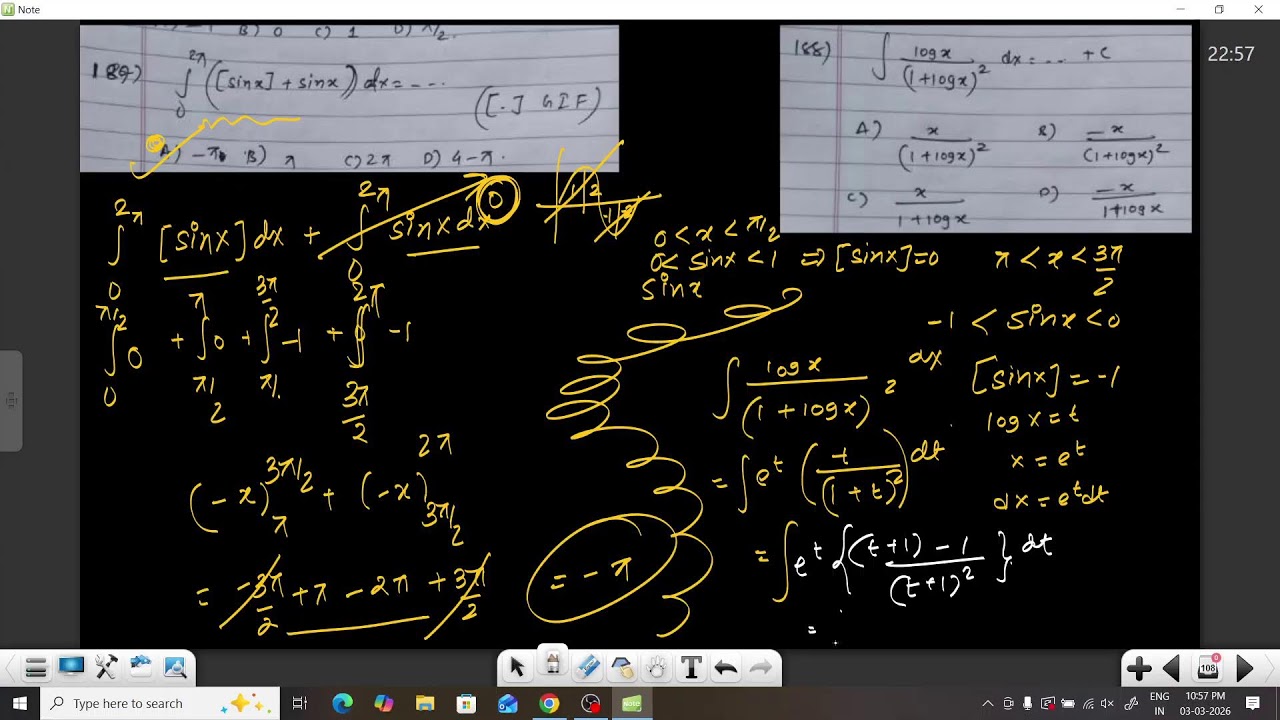Select the arrow pointer tool
Screen dimensions: 1280x720
click(517, 667)
